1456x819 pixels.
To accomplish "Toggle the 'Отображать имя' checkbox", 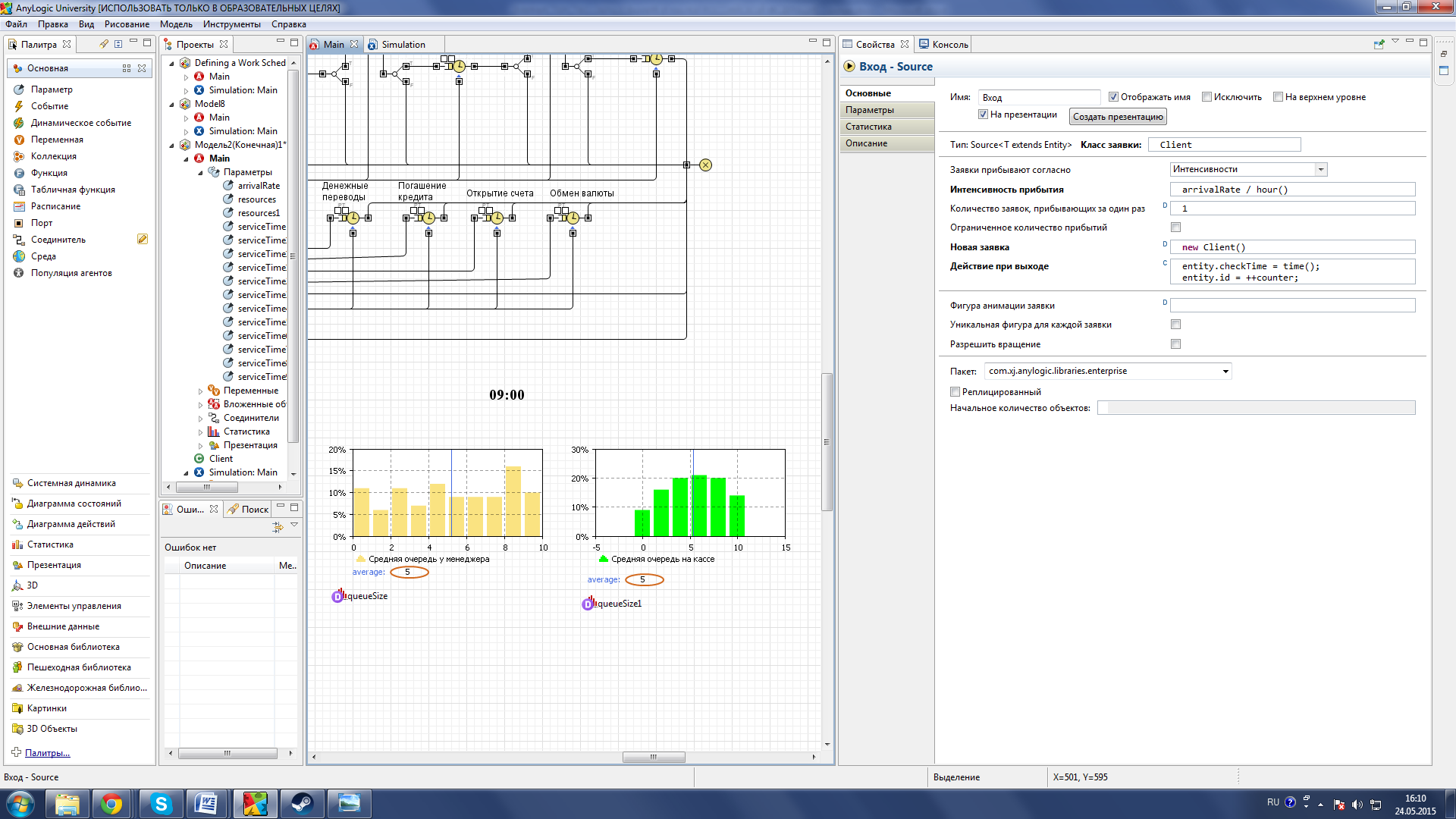I will click(1113, 97).
